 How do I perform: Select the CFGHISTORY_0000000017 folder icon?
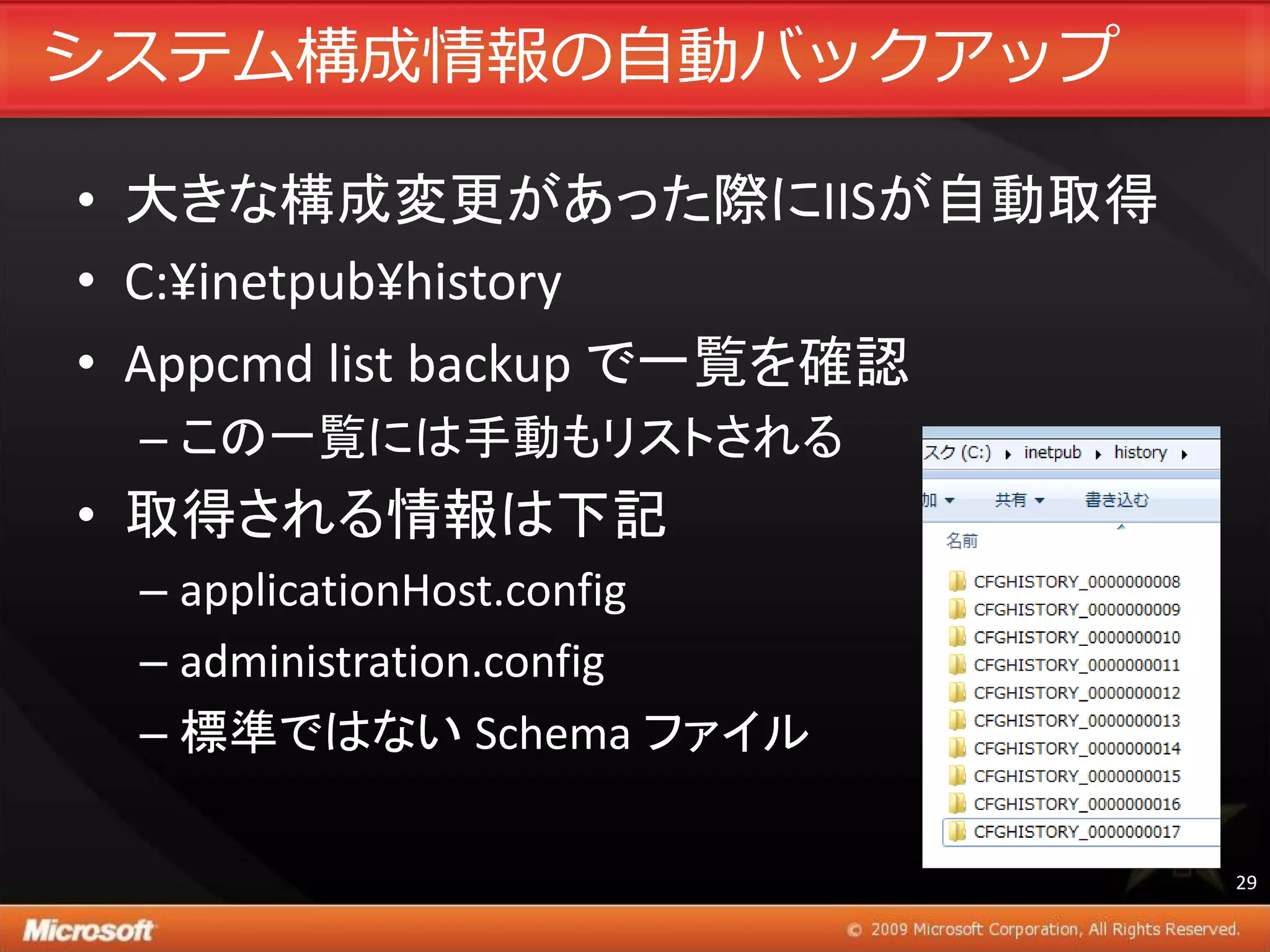(x=957, y=831)
